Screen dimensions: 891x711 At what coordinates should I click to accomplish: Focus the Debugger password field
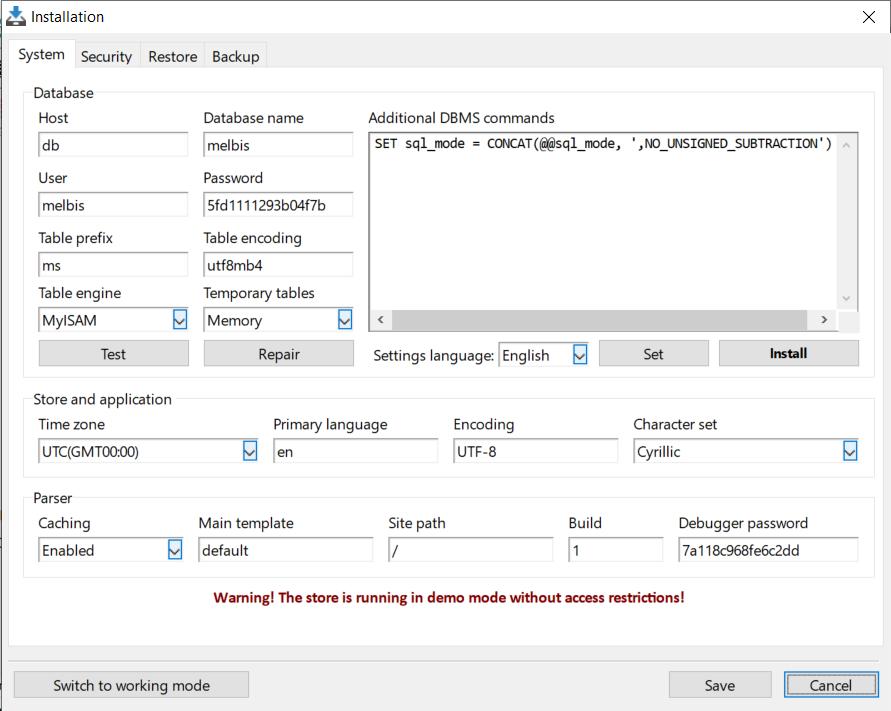(768, 550)
